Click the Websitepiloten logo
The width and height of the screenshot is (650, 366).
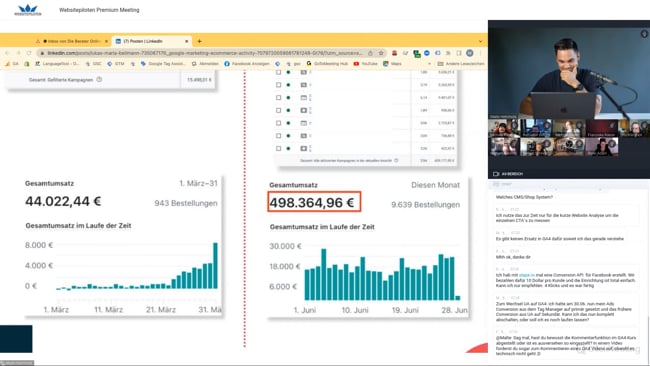point(28,10)
